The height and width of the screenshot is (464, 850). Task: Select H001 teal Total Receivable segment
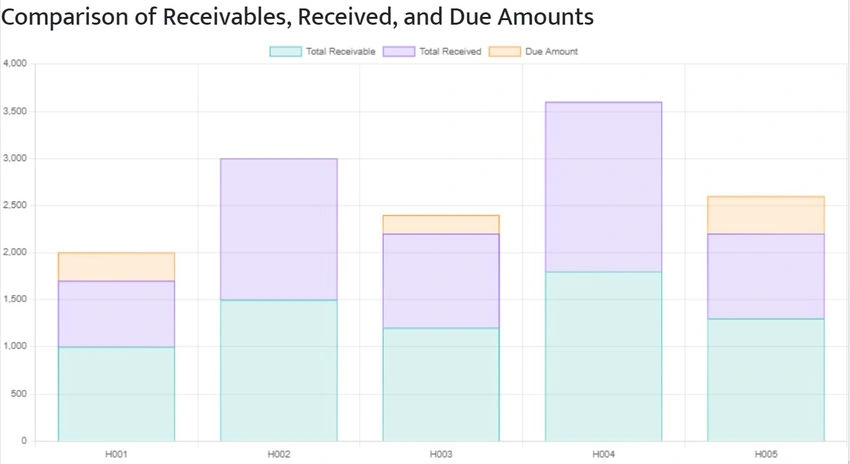coord(117,394)
